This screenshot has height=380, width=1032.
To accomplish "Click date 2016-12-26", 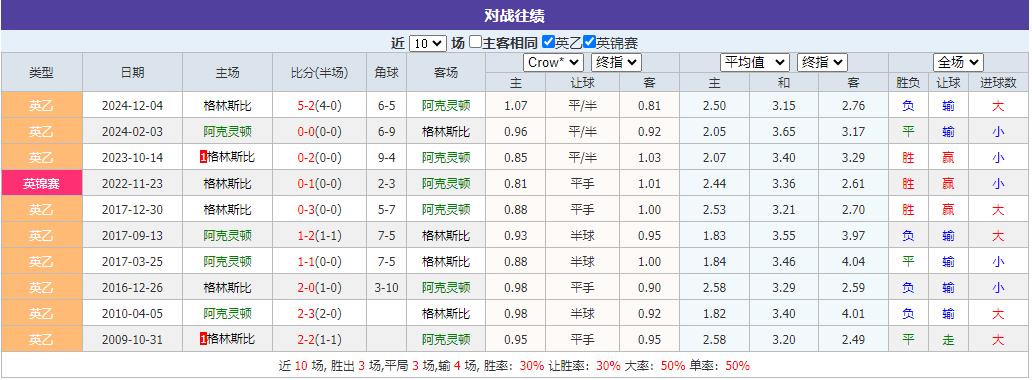I will coord(132,287).
